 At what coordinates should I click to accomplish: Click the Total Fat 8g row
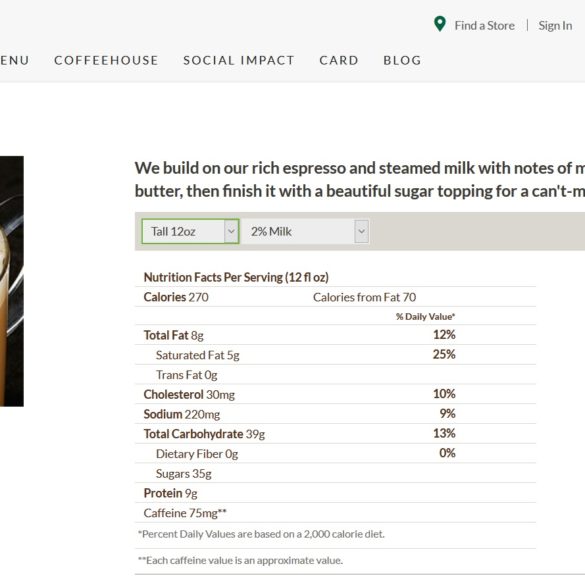click(x=335, y=335)
